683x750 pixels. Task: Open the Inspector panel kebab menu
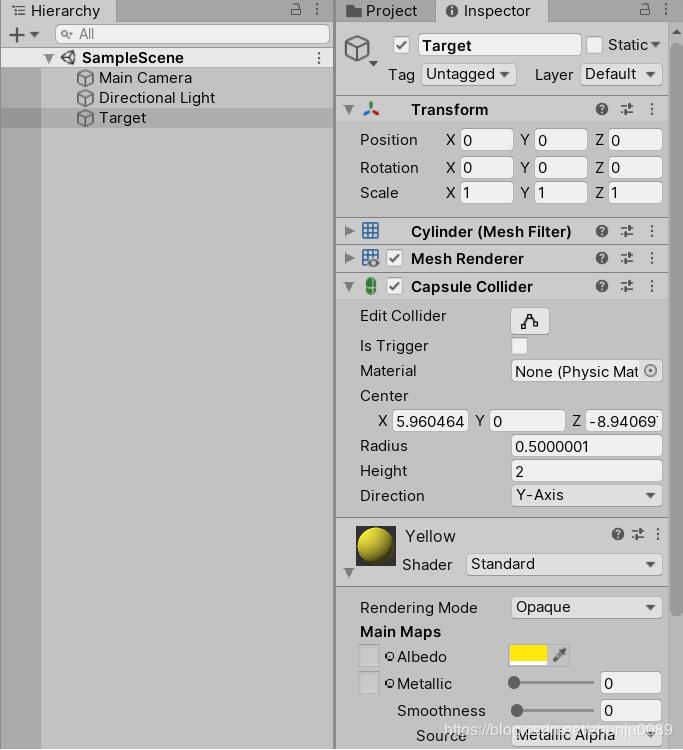(666, 10)
